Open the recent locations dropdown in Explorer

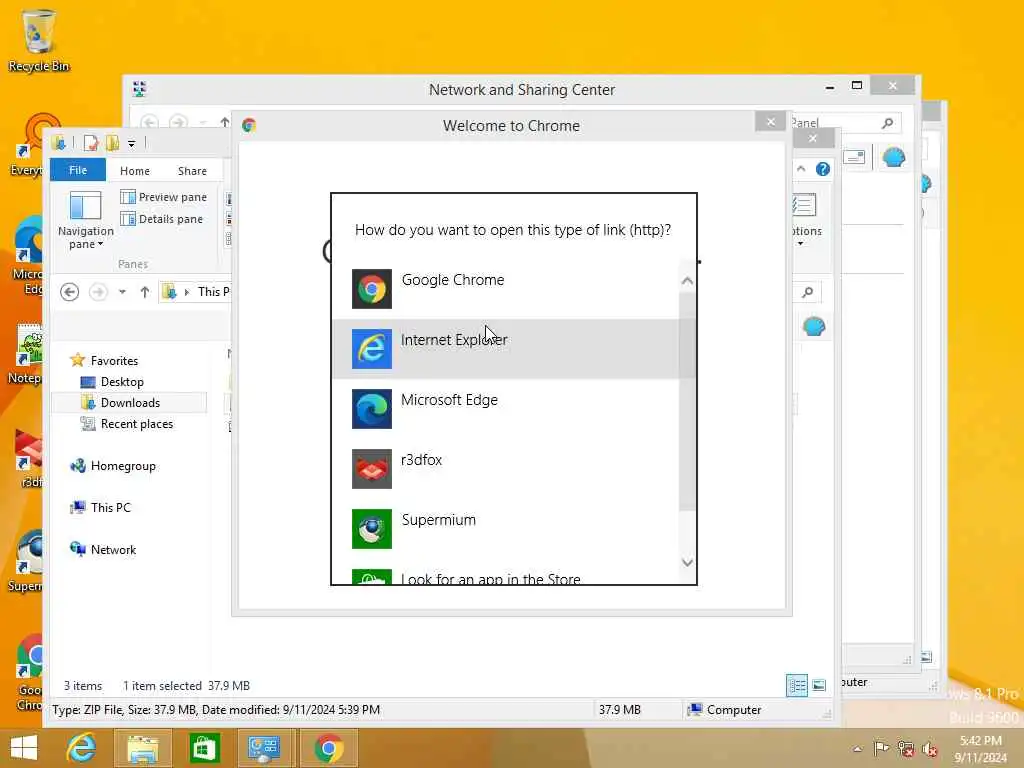tap(122, 292)
